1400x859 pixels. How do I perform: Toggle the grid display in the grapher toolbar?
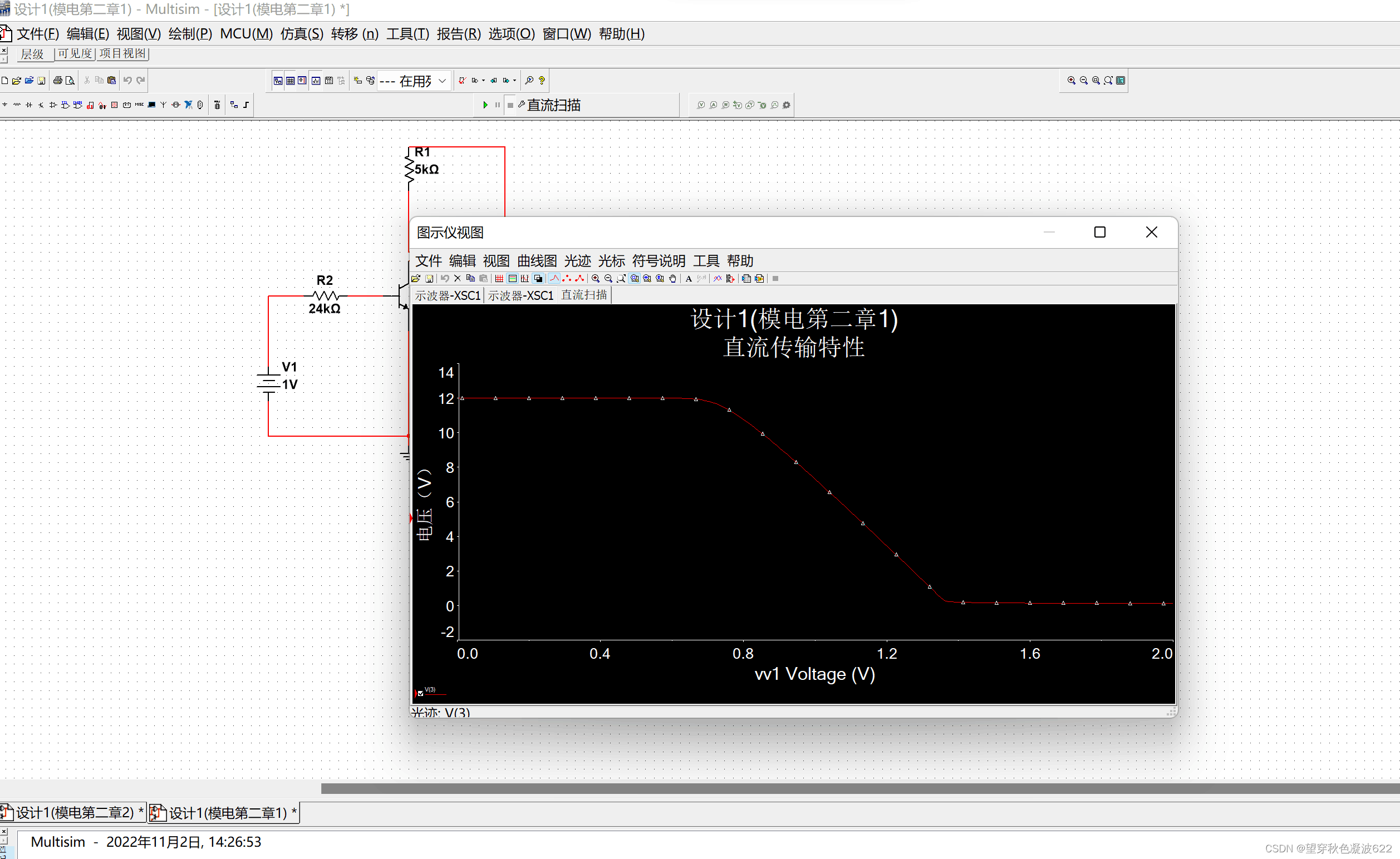[x=499, y=278]
